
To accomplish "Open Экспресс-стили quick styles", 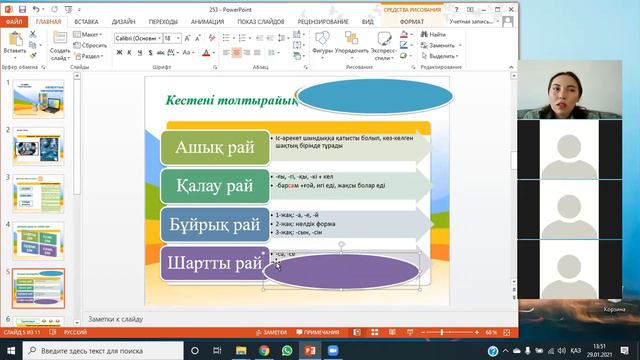I will tap(384, 46).
